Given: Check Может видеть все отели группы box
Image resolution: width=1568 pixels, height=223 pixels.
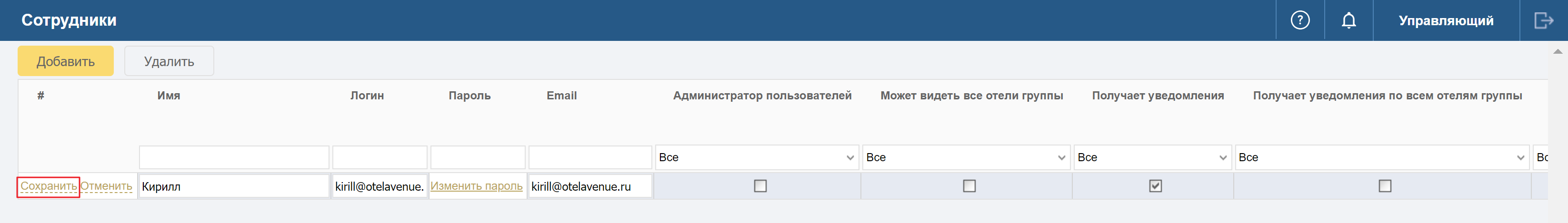Looking at the screenshot, I should (x=969, y=186).
